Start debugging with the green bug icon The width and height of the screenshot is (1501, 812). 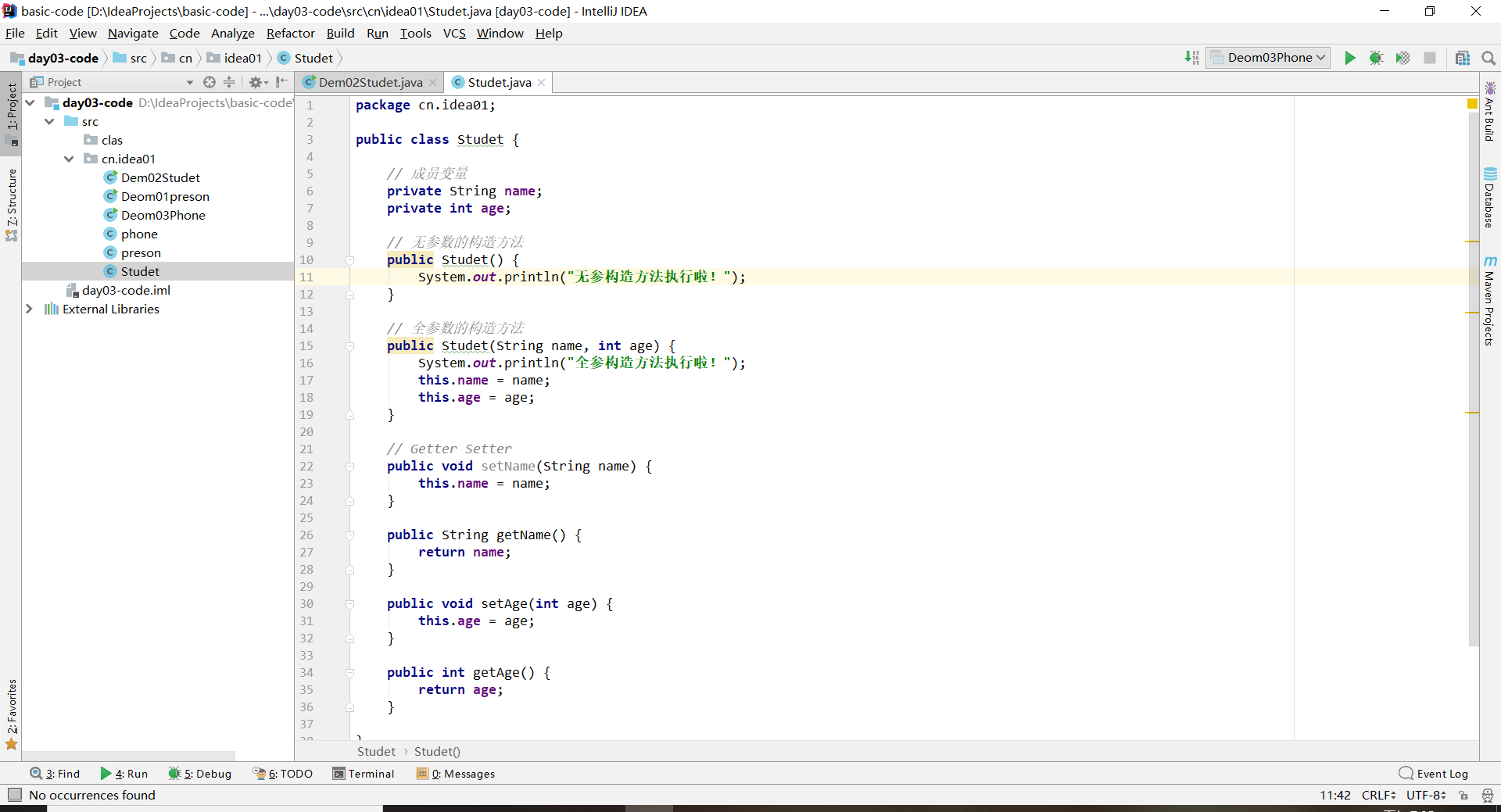(x=1376, y=58)
